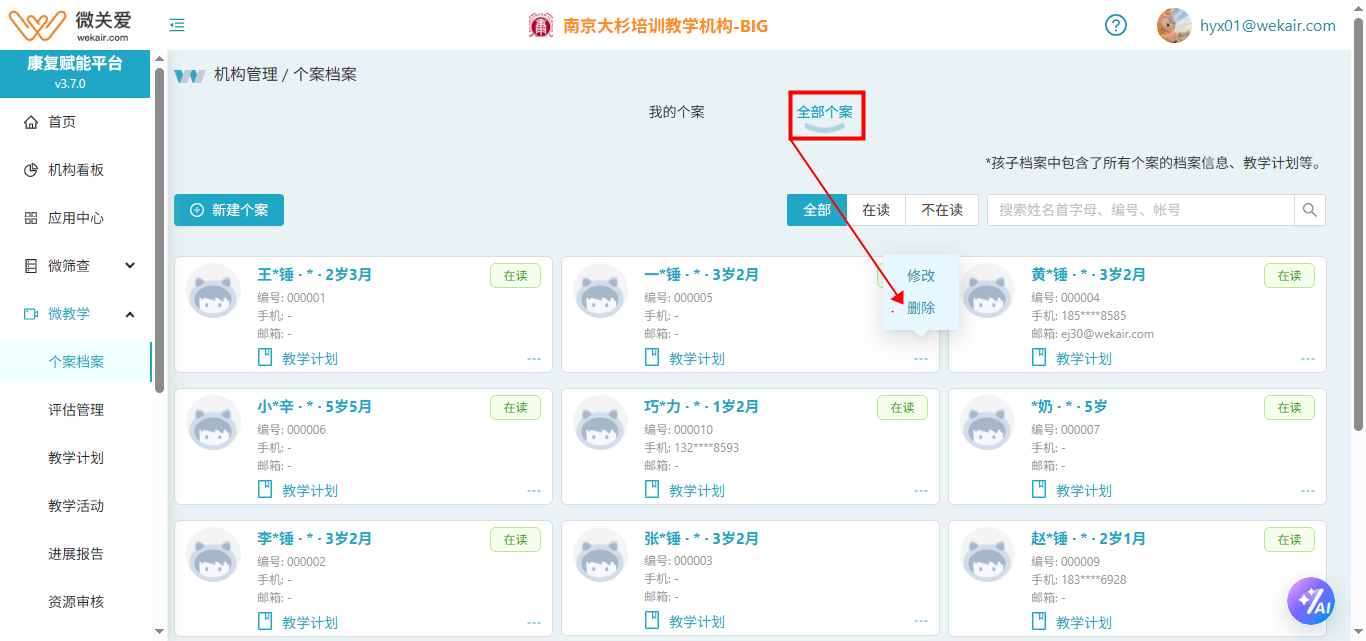Select the 在读 filter option

[x=876, y=210]
